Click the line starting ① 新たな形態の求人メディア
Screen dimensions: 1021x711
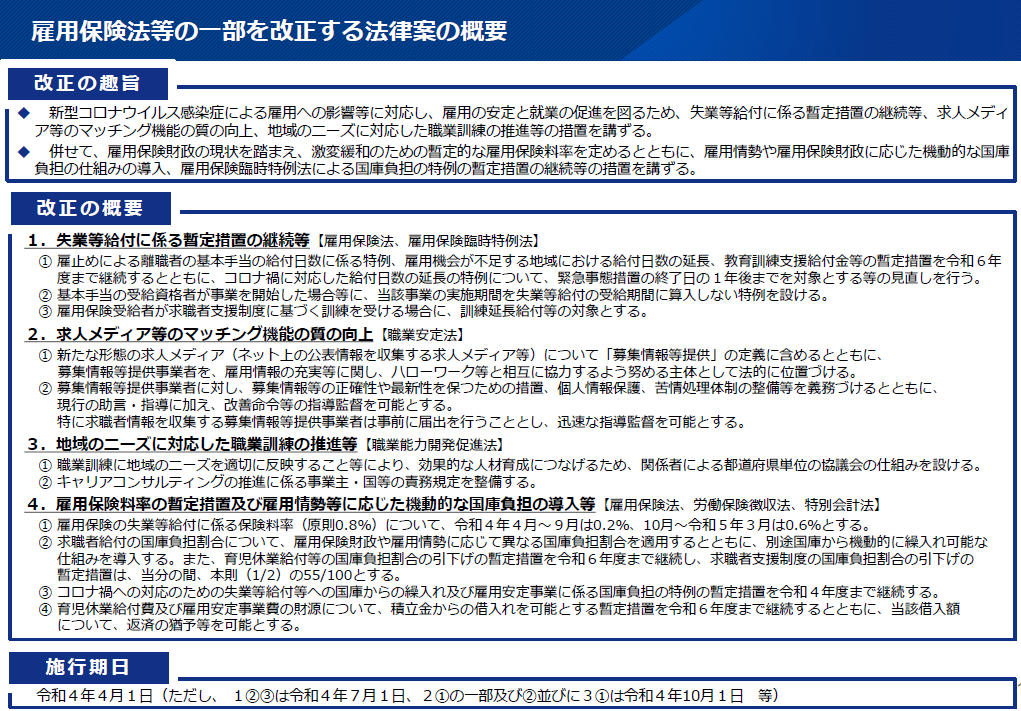tap(460, 356)
